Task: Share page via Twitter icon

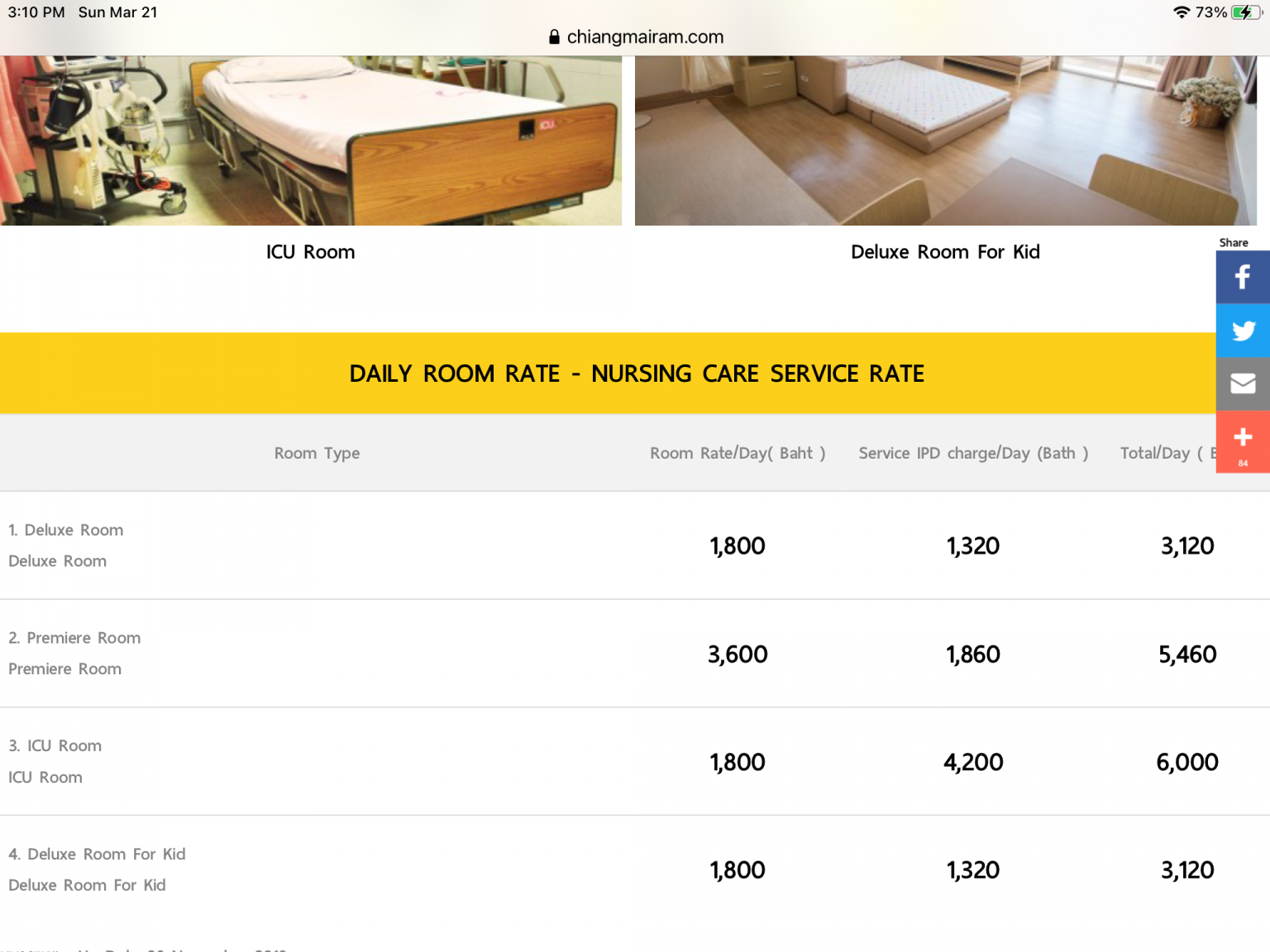Action: 1242,331
